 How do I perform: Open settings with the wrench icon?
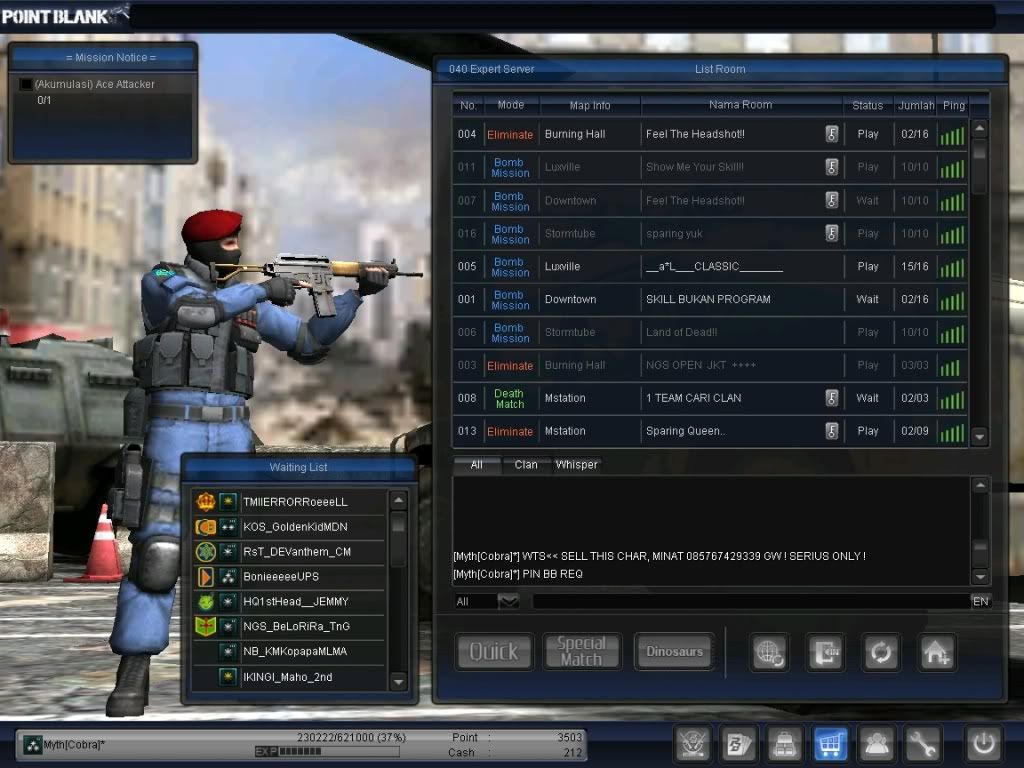click(921, 743)
